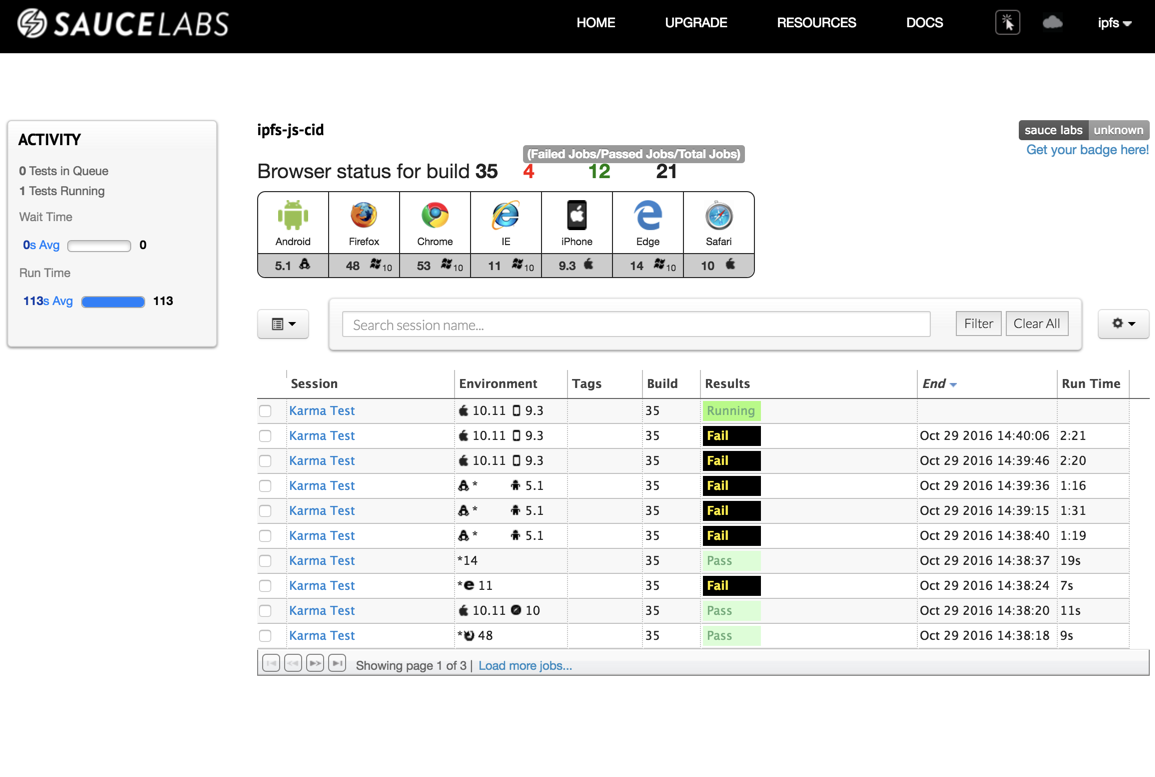Mark the checkbox of the 14:38:20 job
Screen dimensions: 1155x777
coord(265,611)
